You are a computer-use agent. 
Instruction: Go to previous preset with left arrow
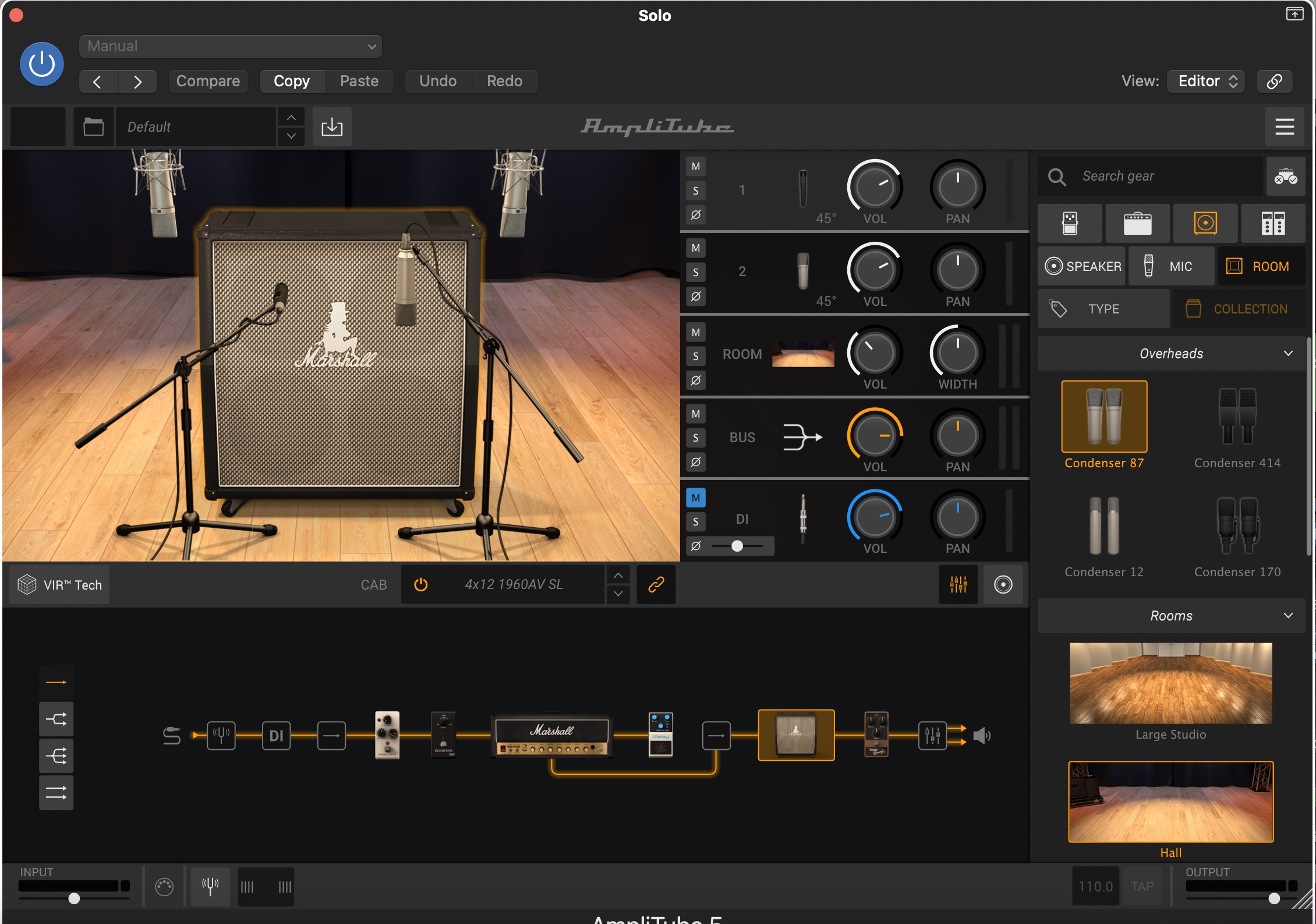(x=98, y=82)
